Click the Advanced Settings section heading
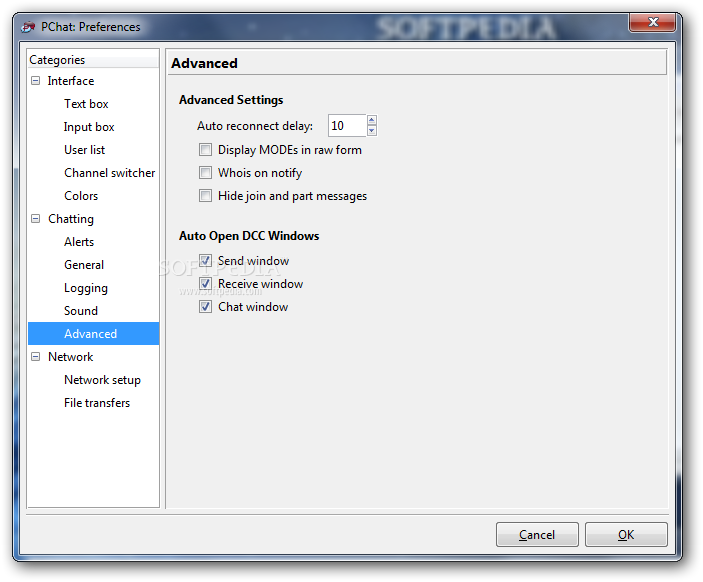The image size is (703, 582). click(231, 100)
